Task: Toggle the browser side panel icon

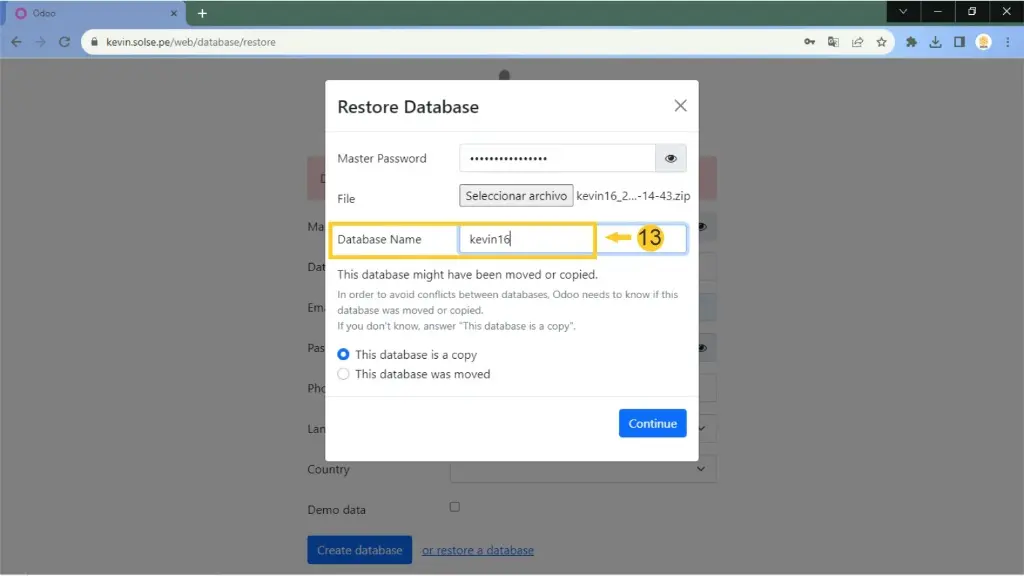Action: (959, 42)
